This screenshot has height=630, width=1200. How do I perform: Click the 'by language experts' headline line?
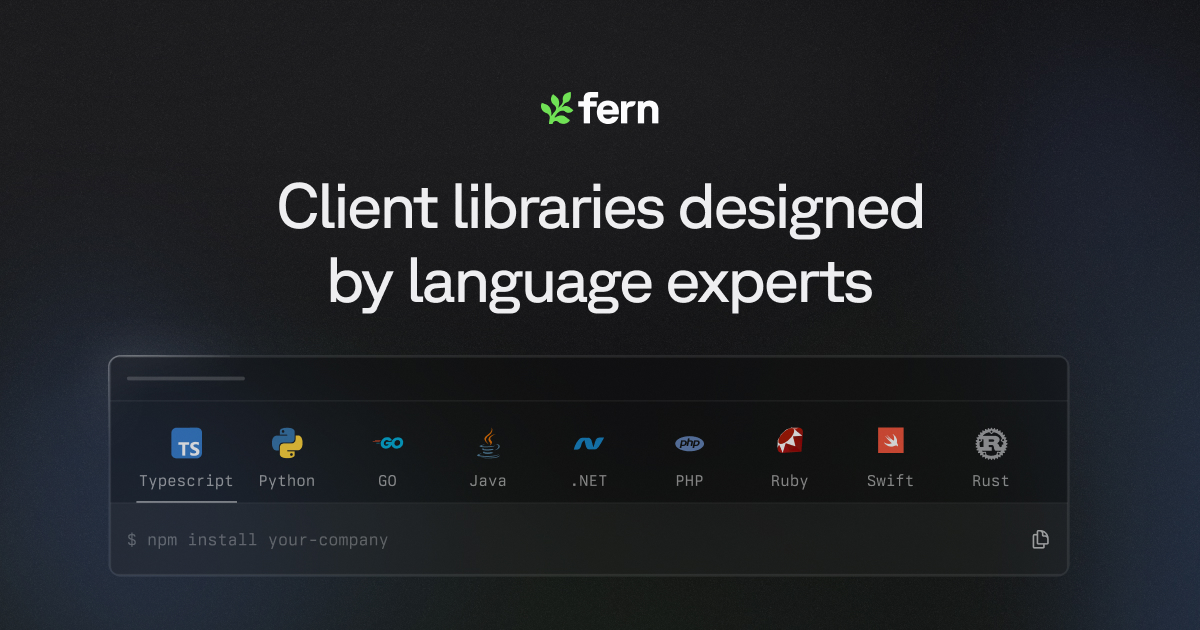600,285
